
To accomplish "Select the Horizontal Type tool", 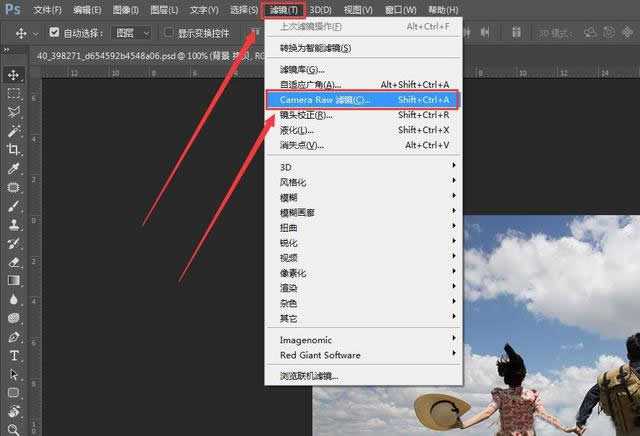I will click(x=14, y=356).
